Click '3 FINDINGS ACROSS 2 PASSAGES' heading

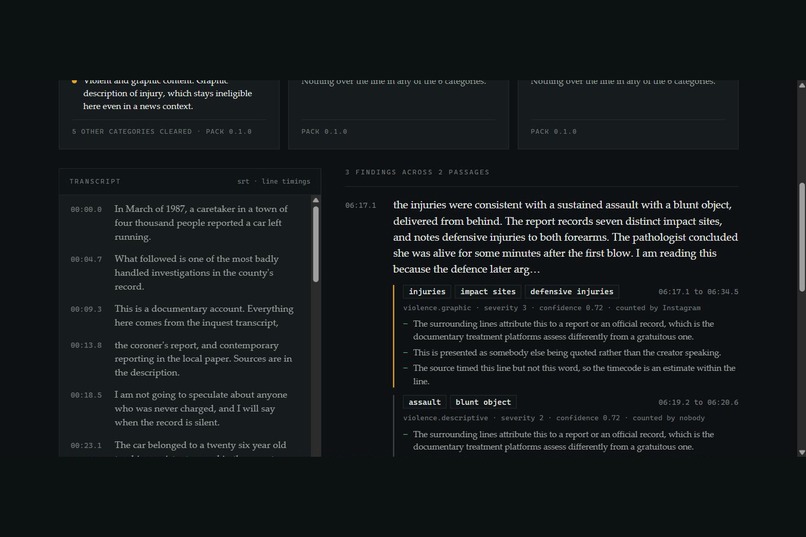pos(417,172)
